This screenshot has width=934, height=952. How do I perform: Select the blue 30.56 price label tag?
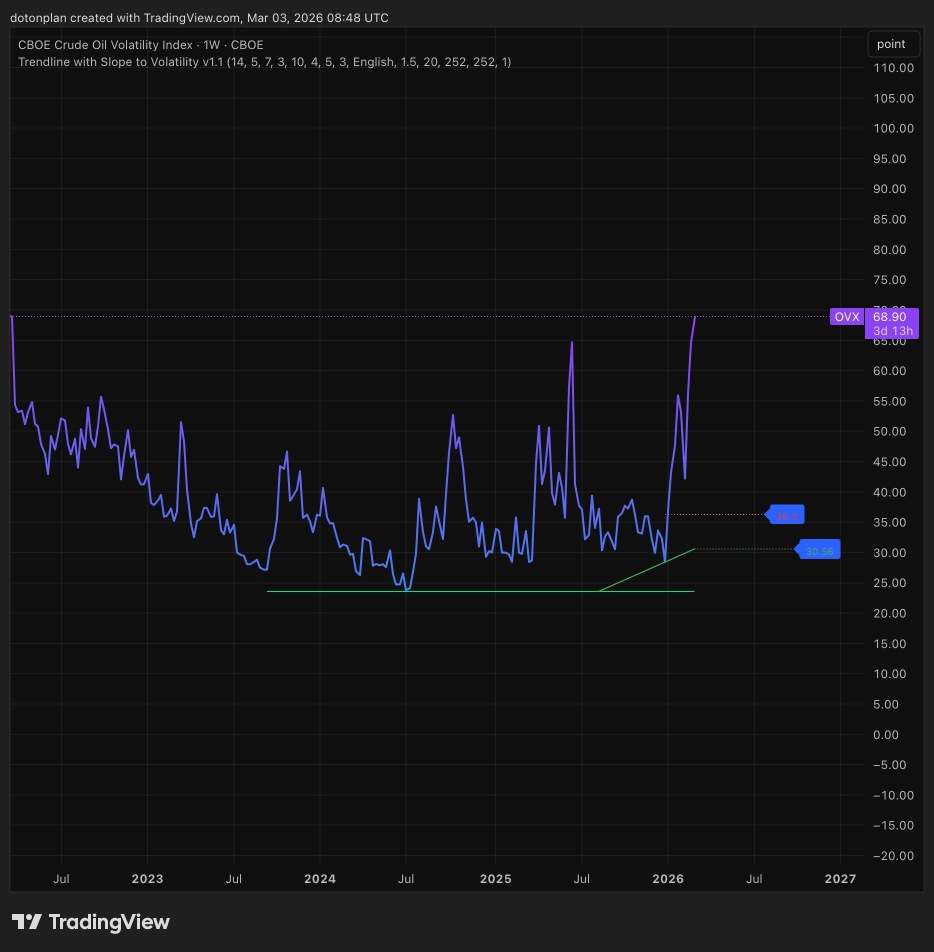[x=818, y=549]
